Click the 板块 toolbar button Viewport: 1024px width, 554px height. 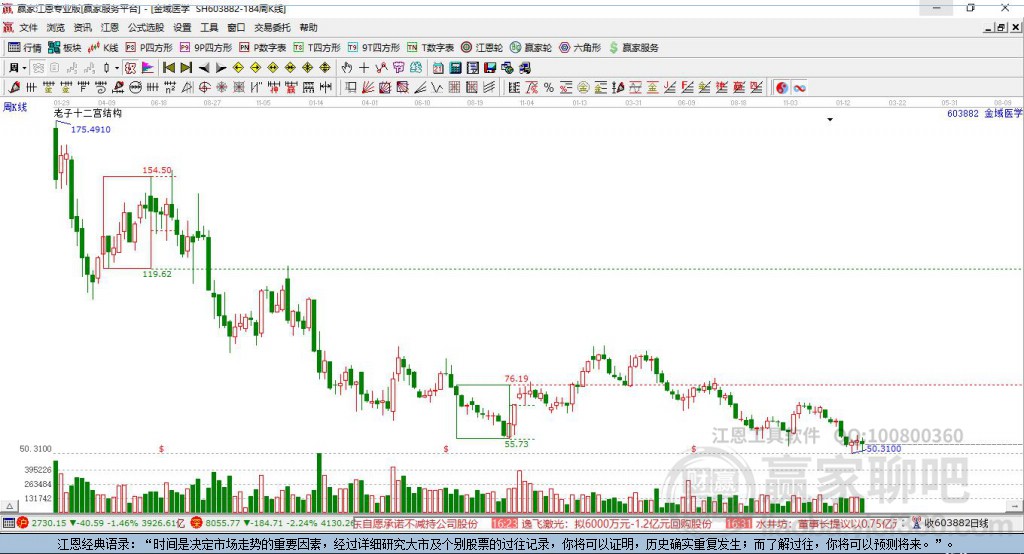[x=65, y=48]
